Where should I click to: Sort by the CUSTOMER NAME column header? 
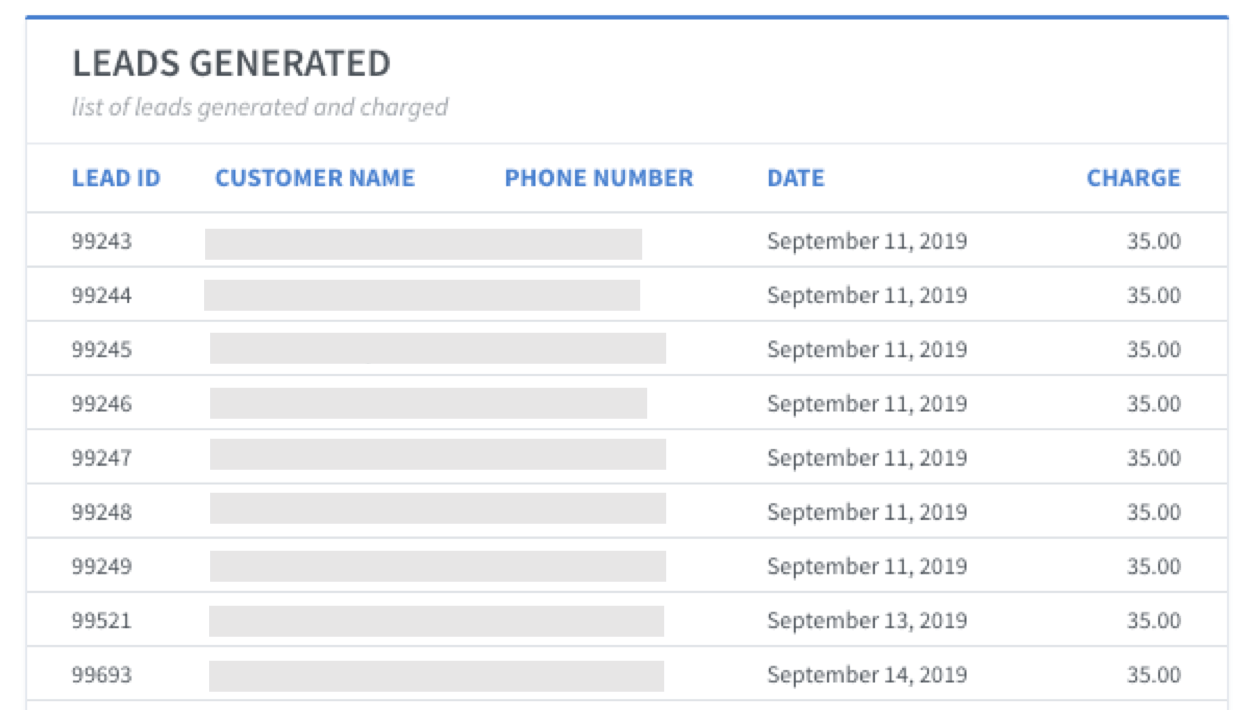pos(315,178)
